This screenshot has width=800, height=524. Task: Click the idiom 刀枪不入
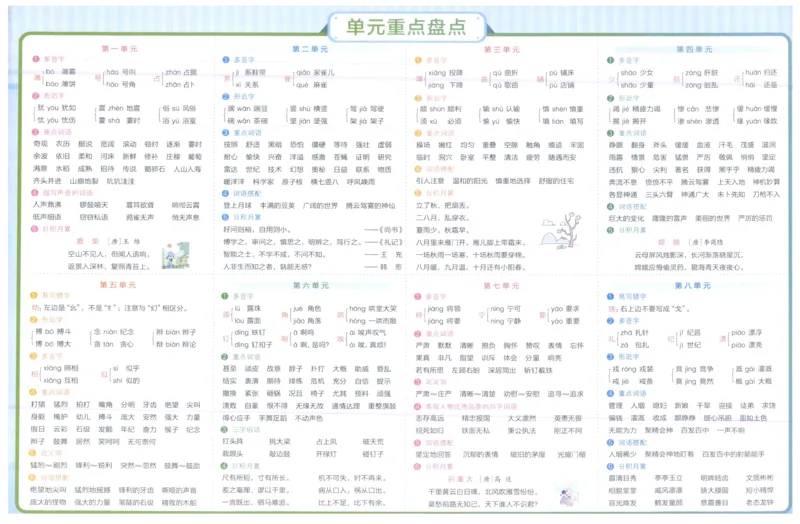tap(766, 194)
